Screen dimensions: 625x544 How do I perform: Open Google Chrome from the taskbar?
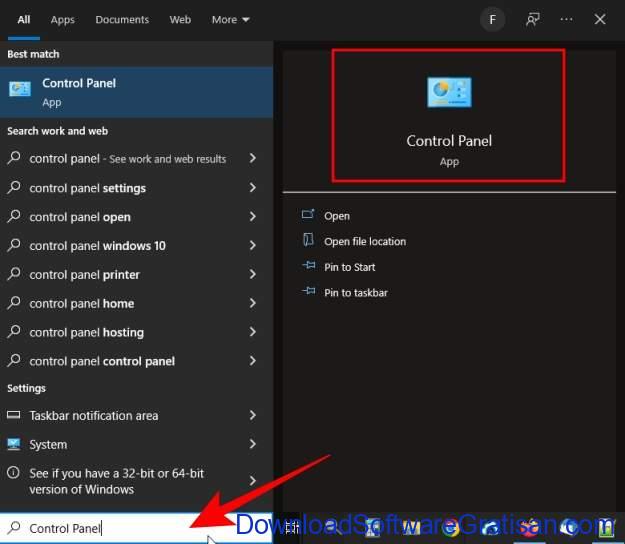[x=451, y=527]
